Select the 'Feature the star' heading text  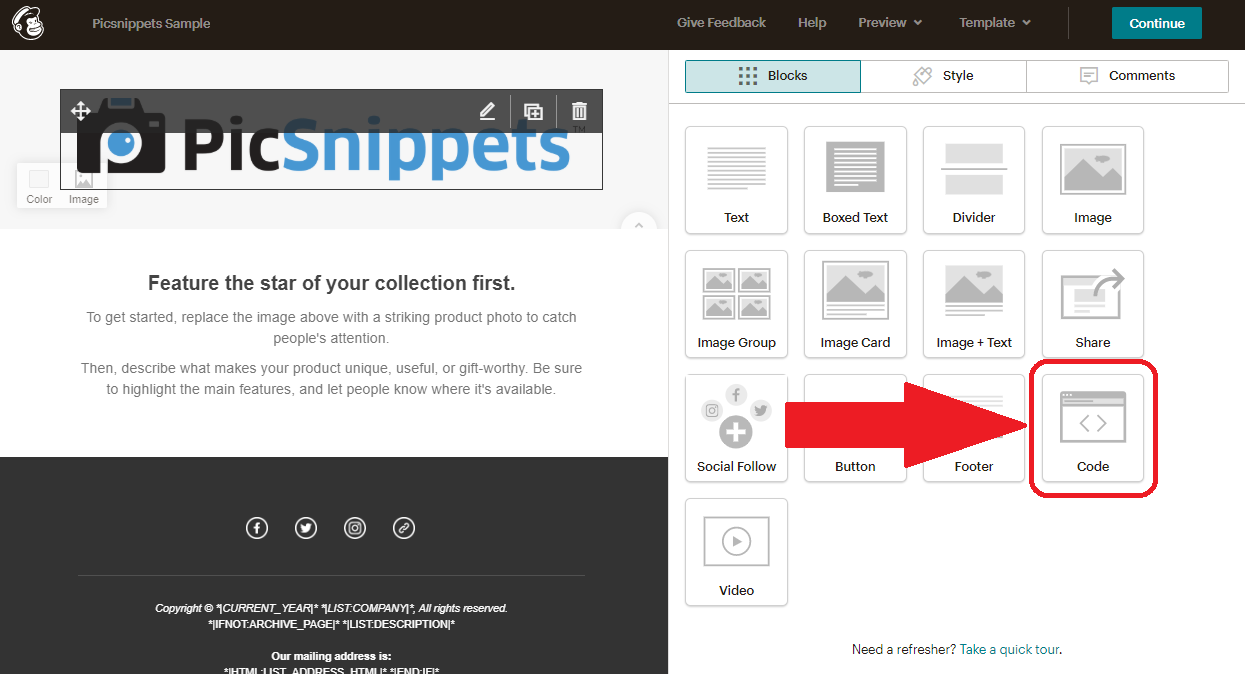331,283
